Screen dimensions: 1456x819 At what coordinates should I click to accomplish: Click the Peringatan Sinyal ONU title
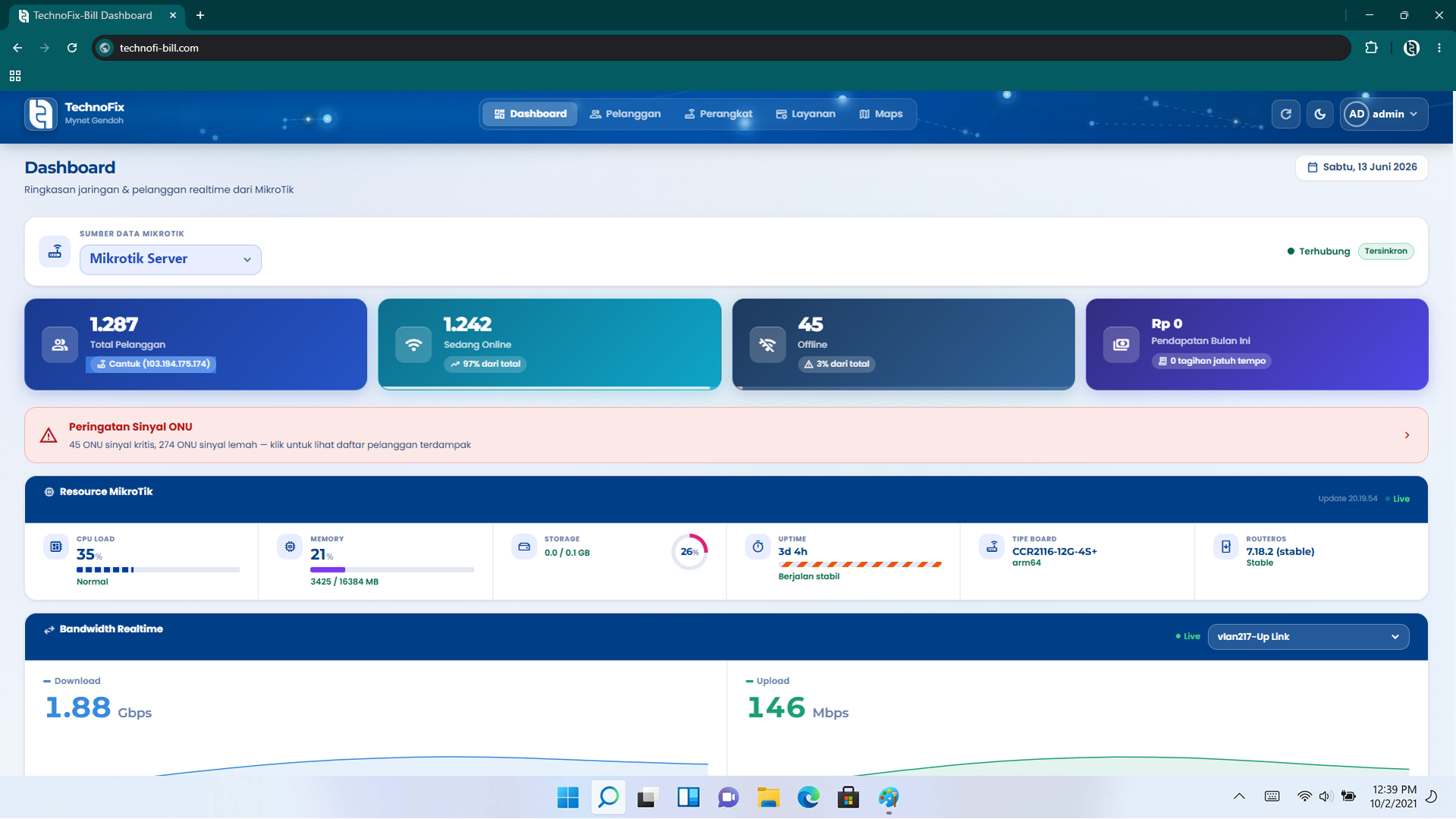point(130,427)
